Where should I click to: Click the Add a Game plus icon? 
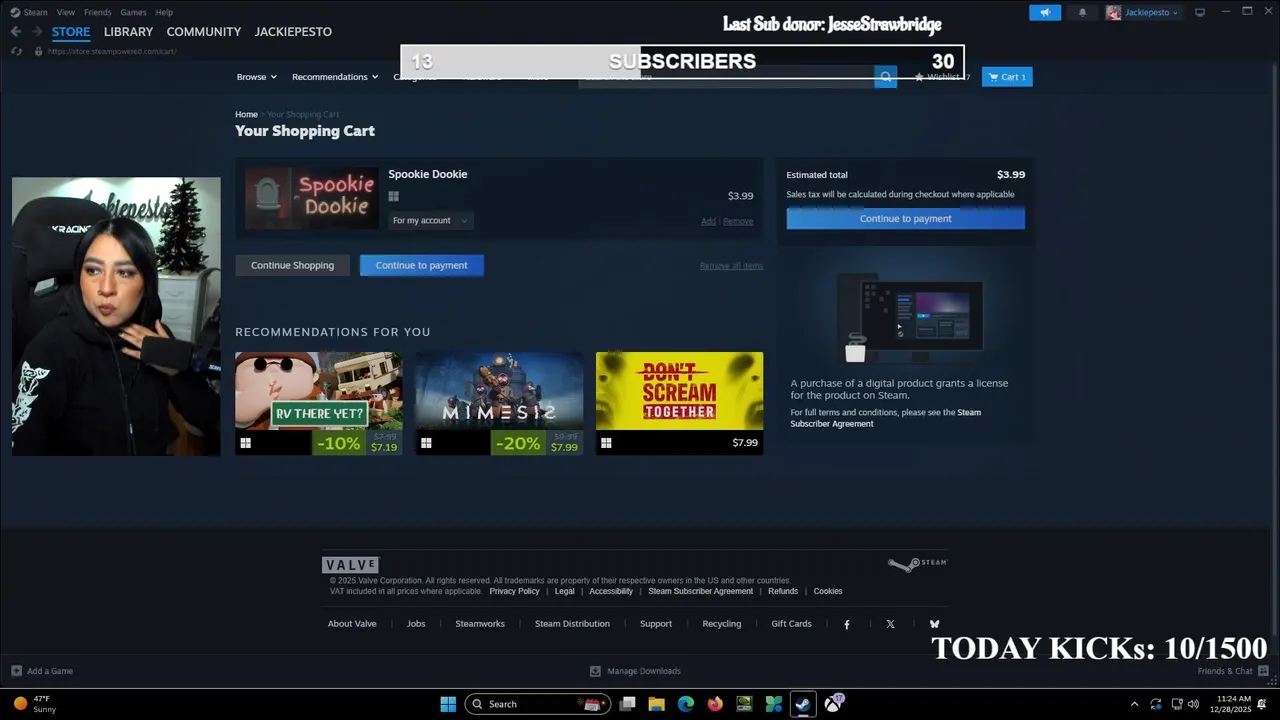coord(16,671)
